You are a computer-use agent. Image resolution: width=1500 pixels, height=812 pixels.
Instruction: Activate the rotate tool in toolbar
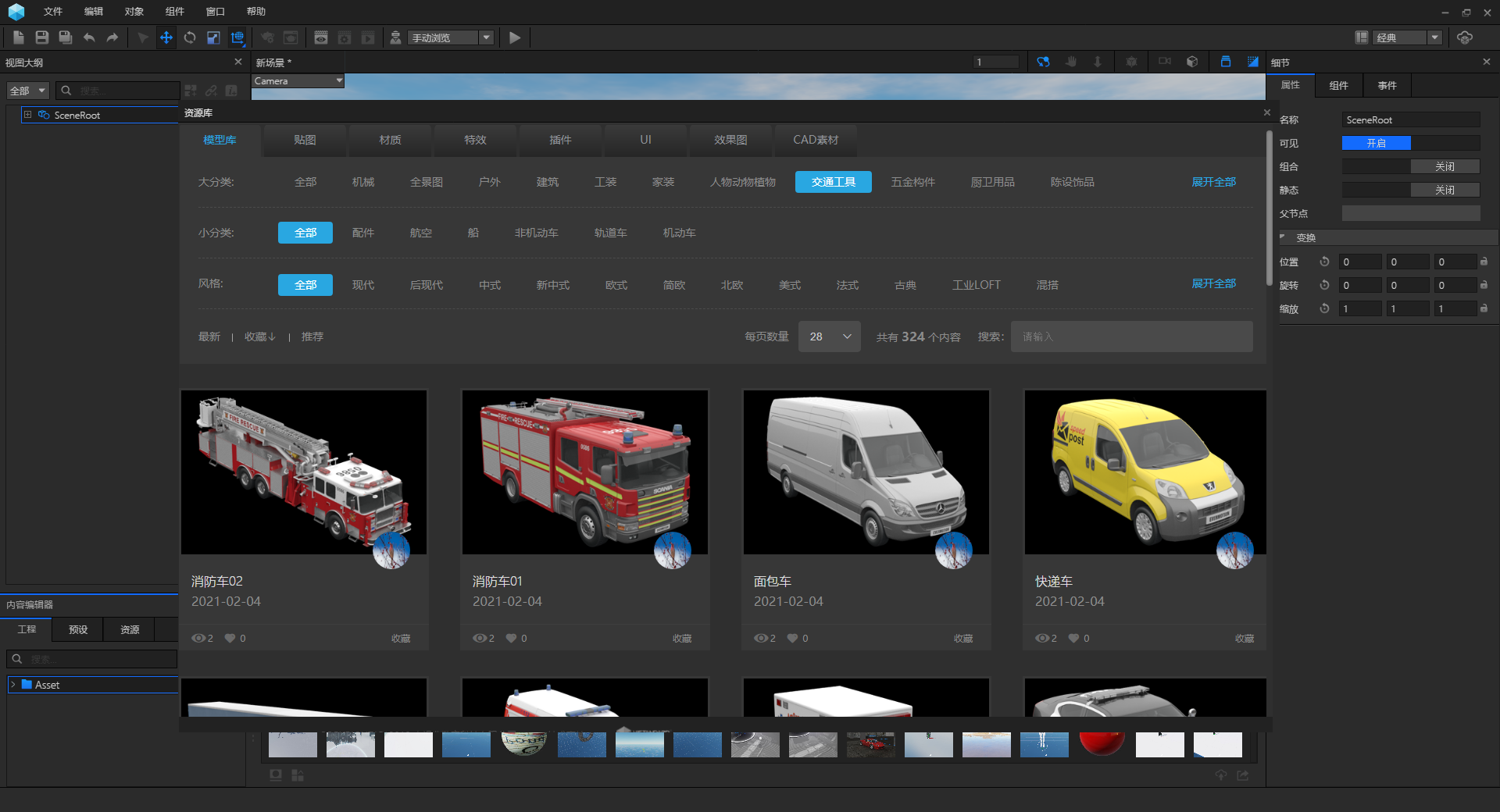pyautogui.click(x=190, y=37)
